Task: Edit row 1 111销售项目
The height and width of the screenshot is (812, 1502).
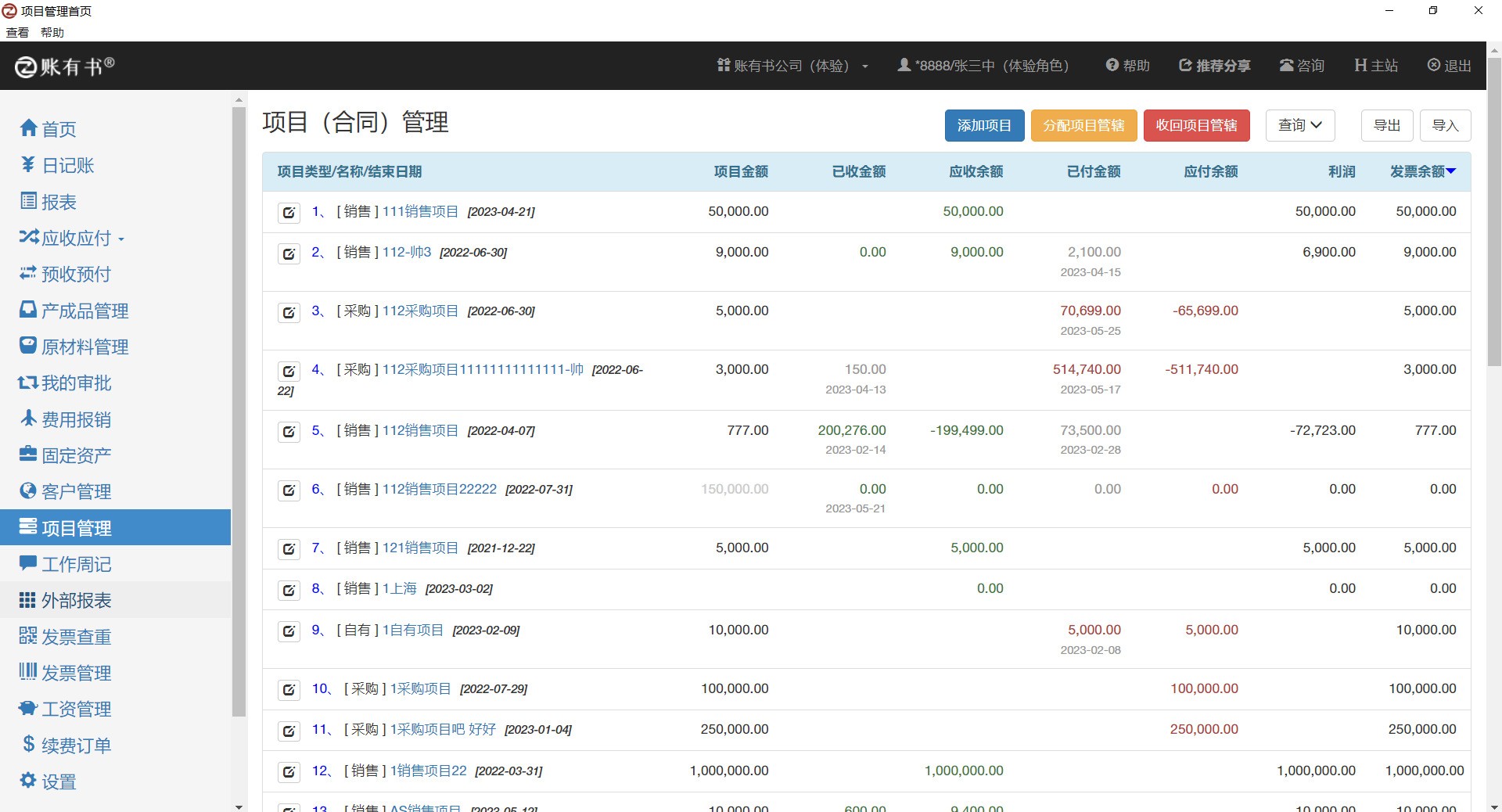Action: (x=289, y=212)
